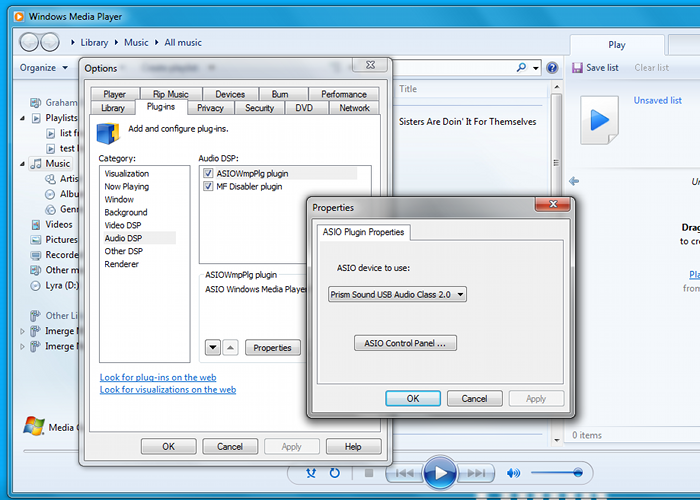Click the move plug-in down arrow button
The height and width of the screenshot is (500, 700).
tap(213, 347)
